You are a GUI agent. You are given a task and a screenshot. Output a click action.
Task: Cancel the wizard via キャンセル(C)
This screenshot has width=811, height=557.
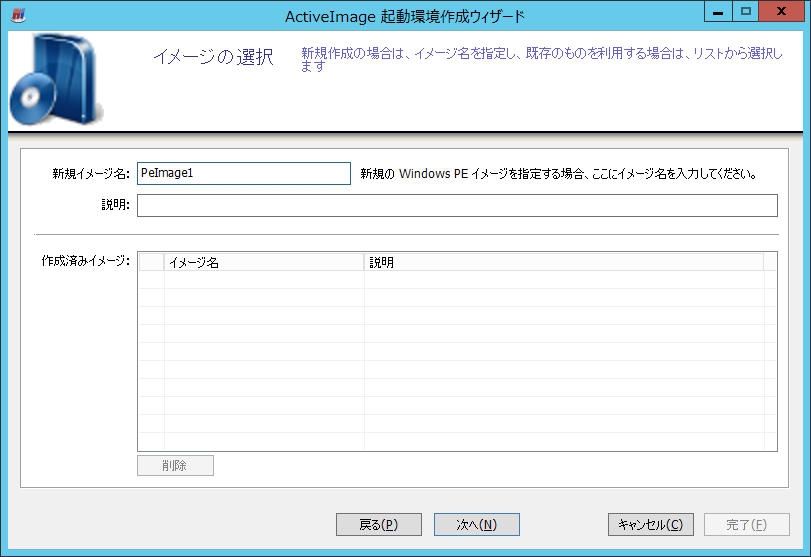[651, 524]
